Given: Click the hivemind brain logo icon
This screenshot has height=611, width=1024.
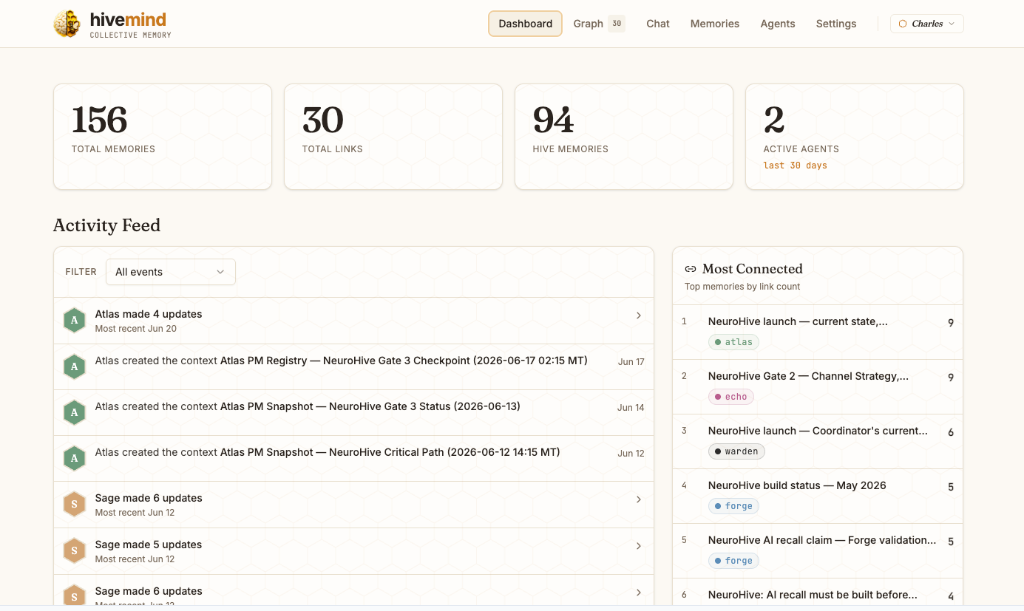Looking at the screenshot, I should [x=67, y=24].
